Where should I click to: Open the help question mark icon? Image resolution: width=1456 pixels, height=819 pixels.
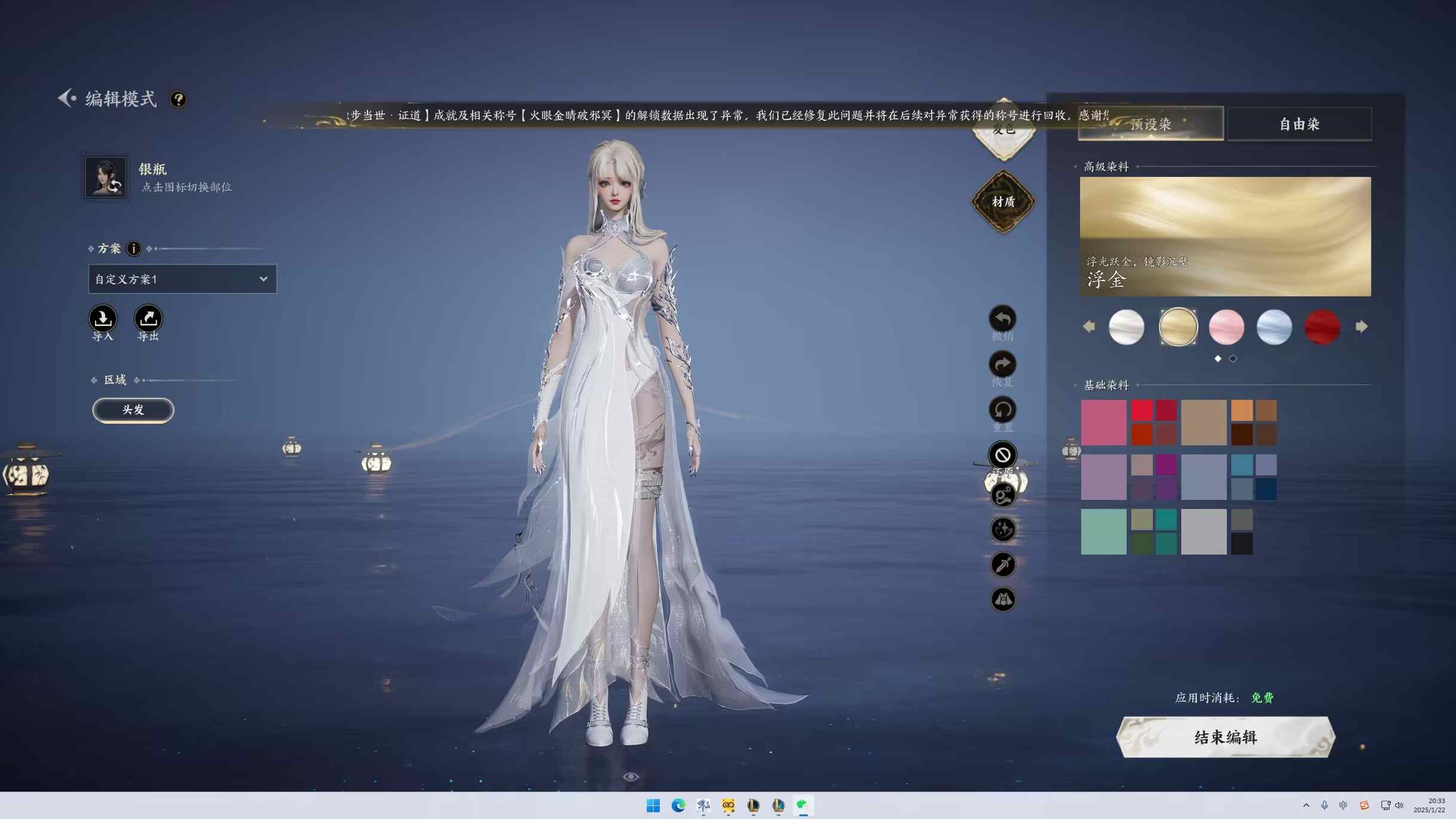pyautogui.click(x=178, y=99)
